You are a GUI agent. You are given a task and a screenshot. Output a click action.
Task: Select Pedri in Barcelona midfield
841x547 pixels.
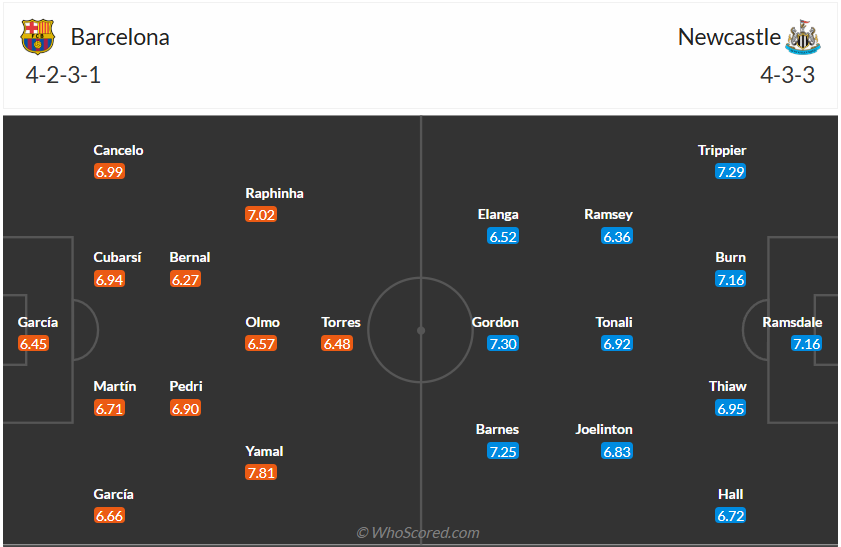pyautogui.click(x=186, y=386)
